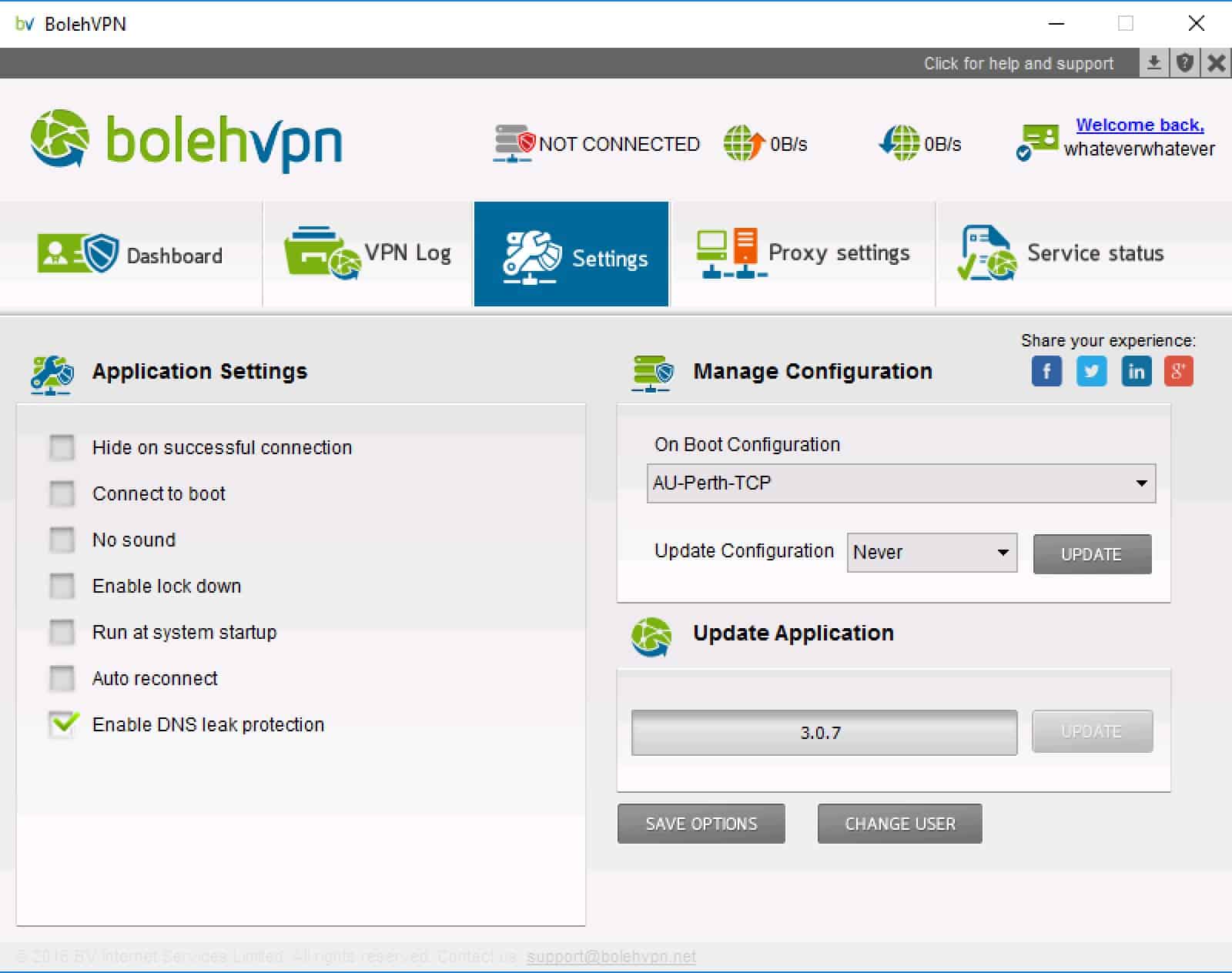
Task: Switch to the Dashboard tab
Action: tap(131, 254)
